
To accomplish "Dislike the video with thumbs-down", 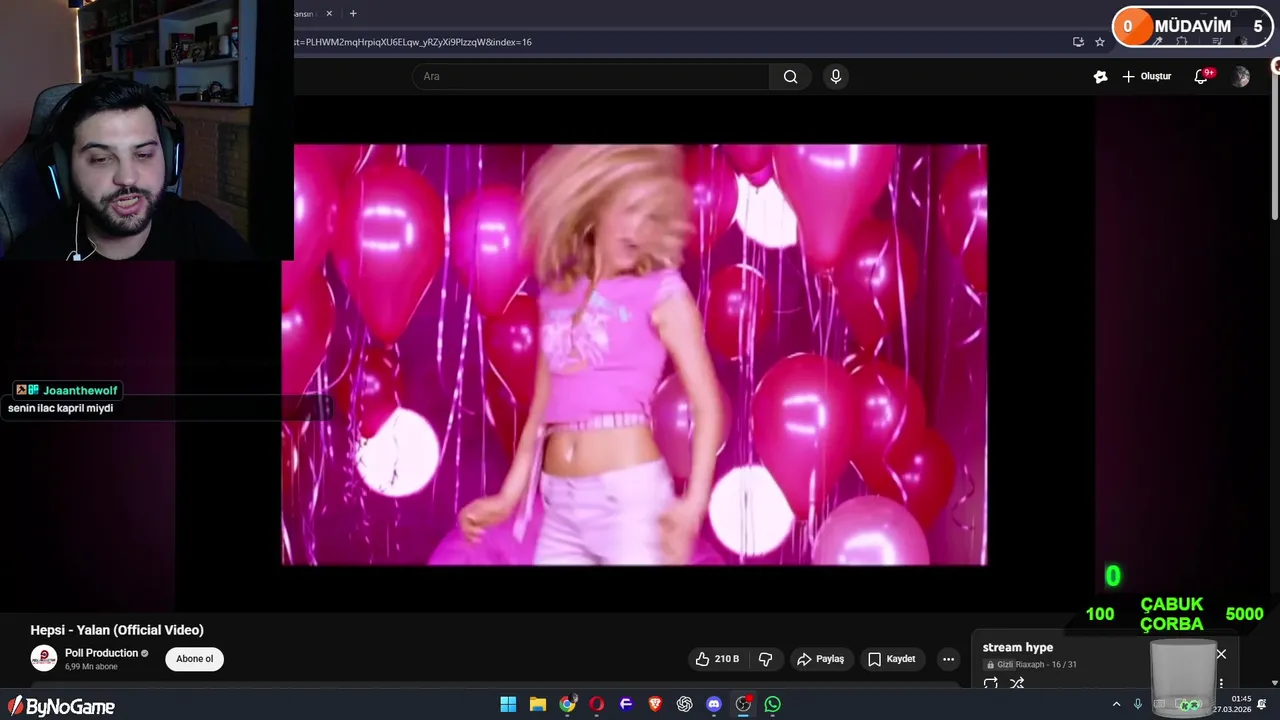I will click(766, 659).
